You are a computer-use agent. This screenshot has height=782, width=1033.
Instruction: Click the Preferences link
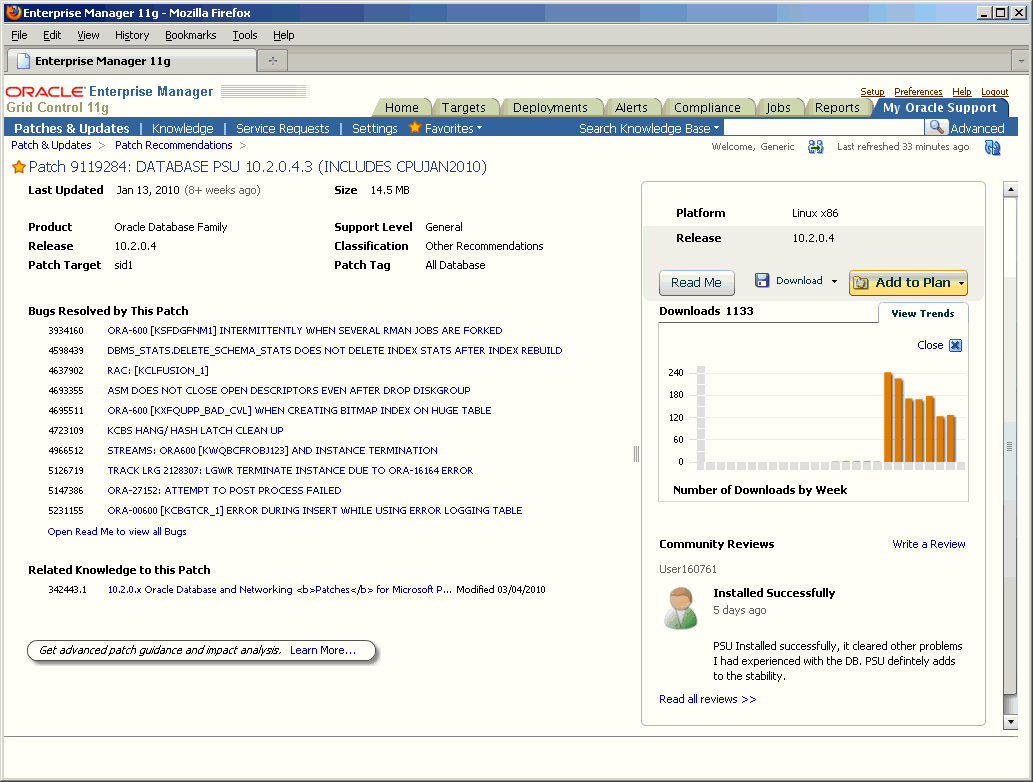point(918,92)
